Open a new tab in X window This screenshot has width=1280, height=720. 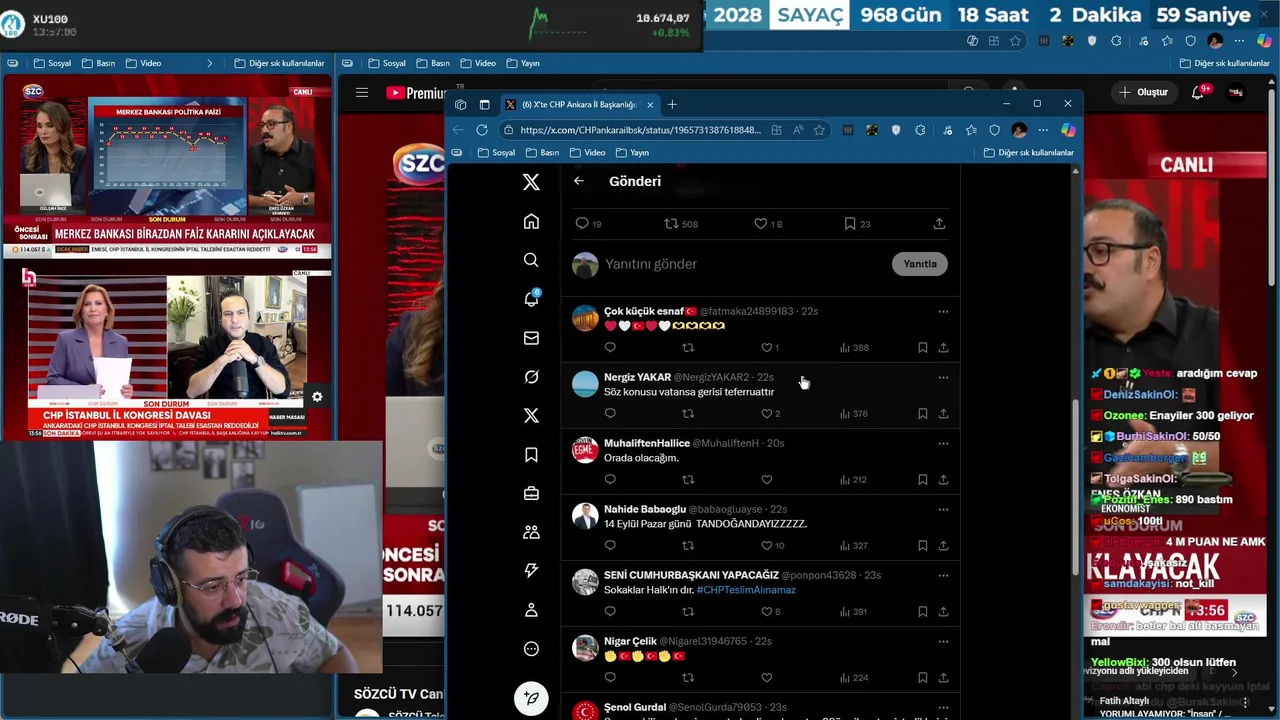pyautogui.click(x=672, y=104)
